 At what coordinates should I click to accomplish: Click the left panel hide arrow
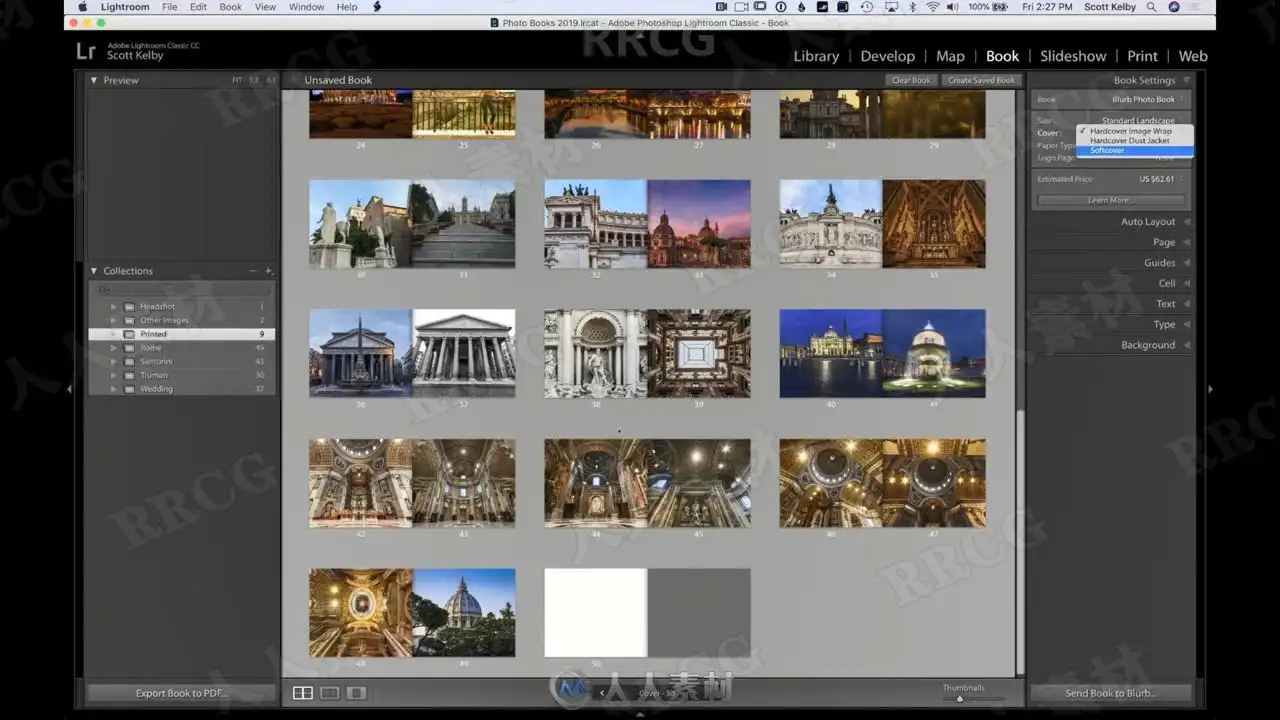69,389
